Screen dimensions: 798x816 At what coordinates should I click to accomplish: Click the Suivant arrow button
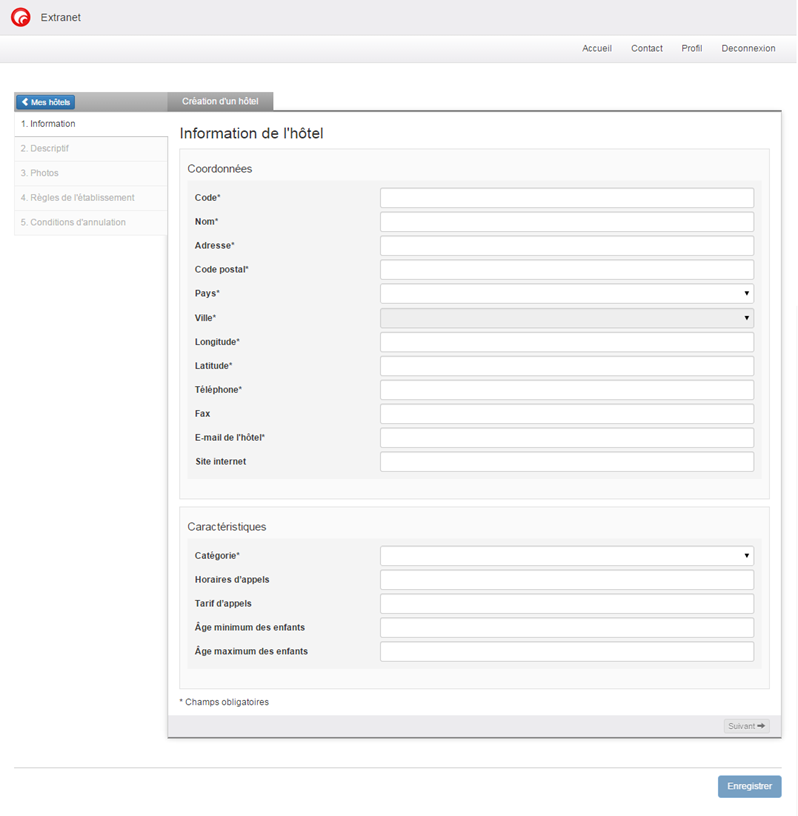click(x=746, y=726)
